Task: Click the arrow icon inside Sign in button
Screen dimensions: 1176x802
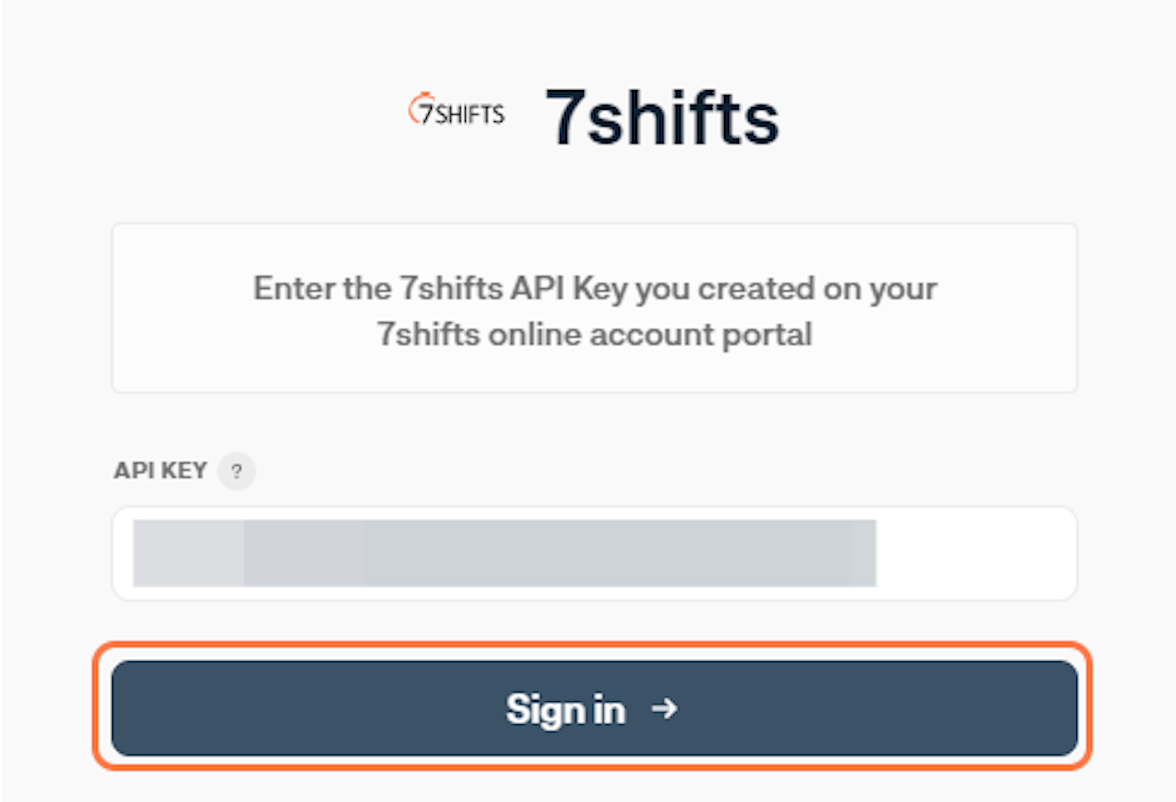Action: pos(664,708)
